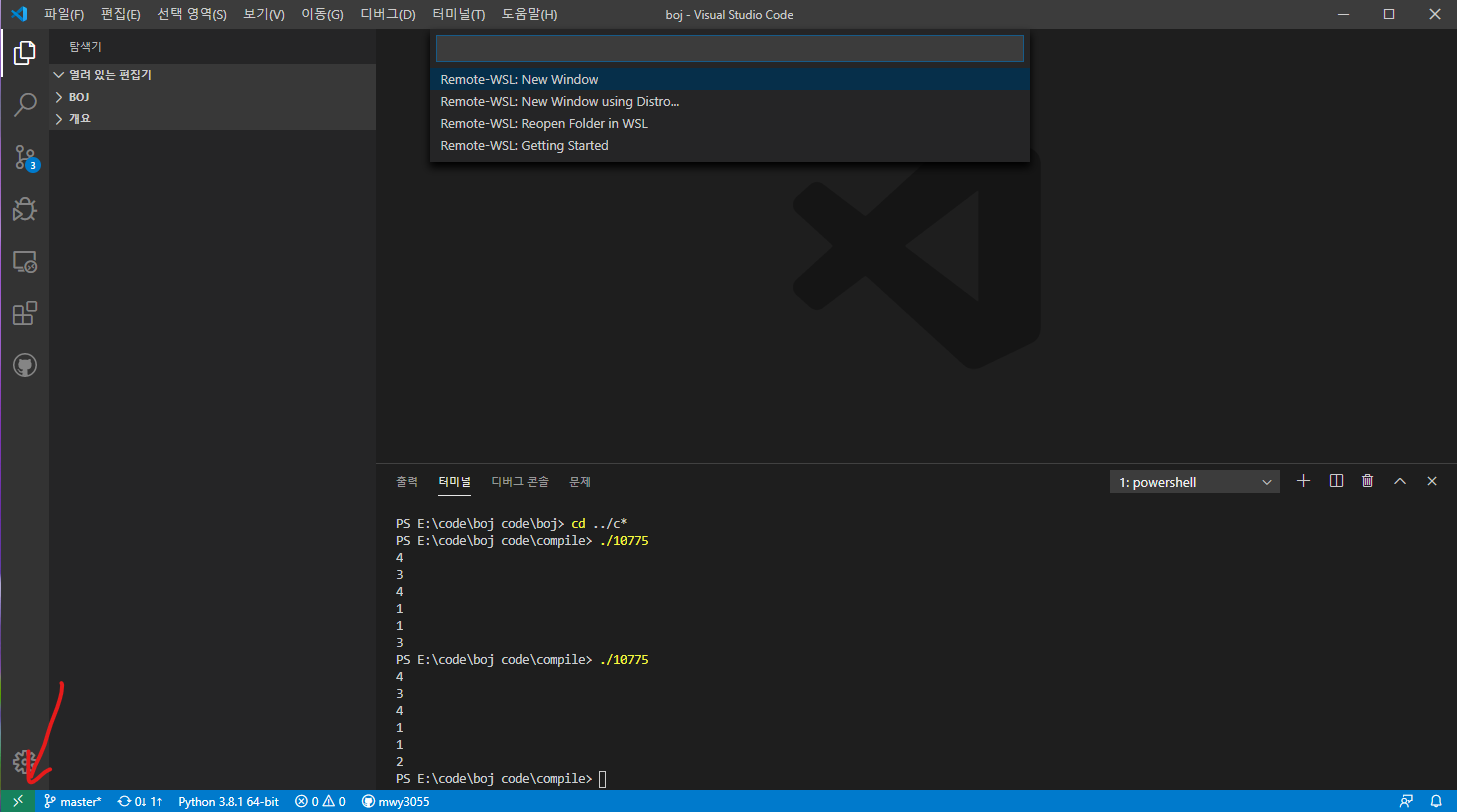Open the notifications bell
1457x812 pixels.
coord(1436,801)
